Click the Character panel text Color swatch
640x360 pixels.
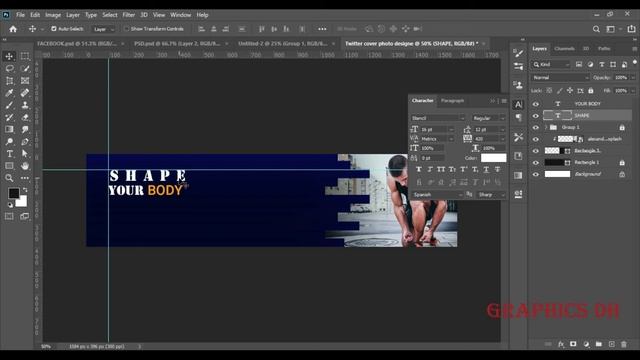(493, 158)
